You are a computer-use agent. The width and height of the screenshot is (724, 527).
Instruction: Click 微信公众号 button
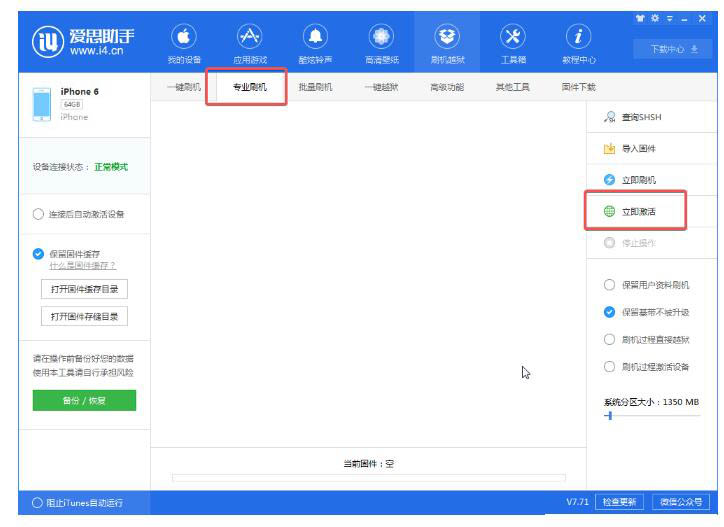pyautogui.click(x=681, y=502)
